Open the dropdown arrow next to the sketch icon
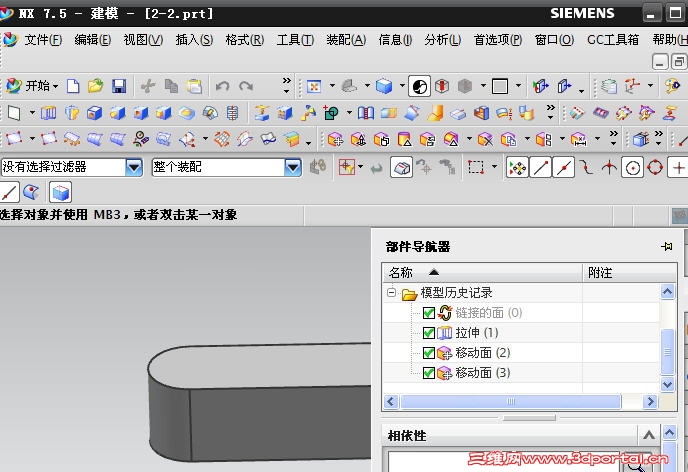 [x=32, y=113]
